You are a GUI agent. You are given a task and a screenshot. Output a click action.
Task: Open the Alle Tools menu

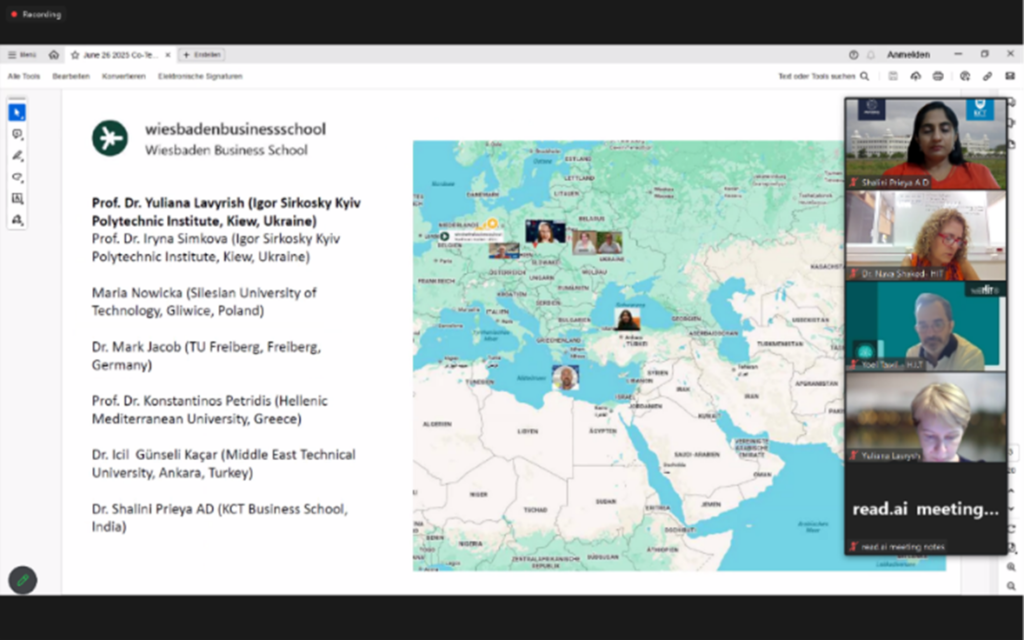pyautogui.click(x=24, y=76)
